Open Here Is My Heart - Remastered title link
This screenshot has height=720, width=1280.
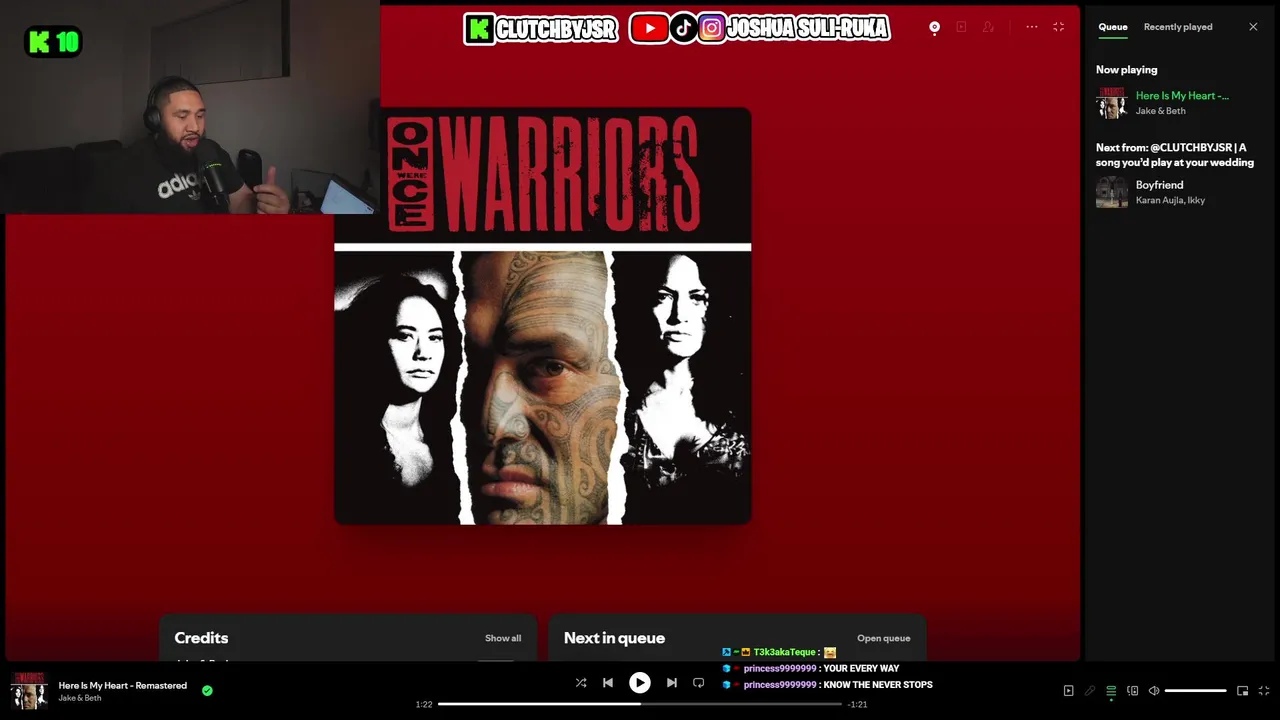click(x=123, y=686)
